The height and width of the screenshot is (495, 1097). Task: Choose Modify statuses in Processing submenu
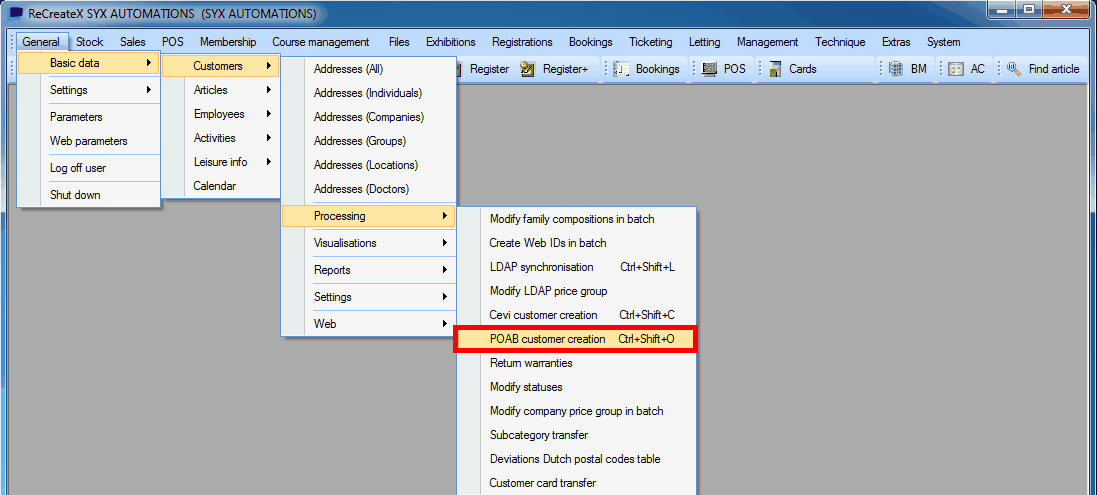click(526, 387)
